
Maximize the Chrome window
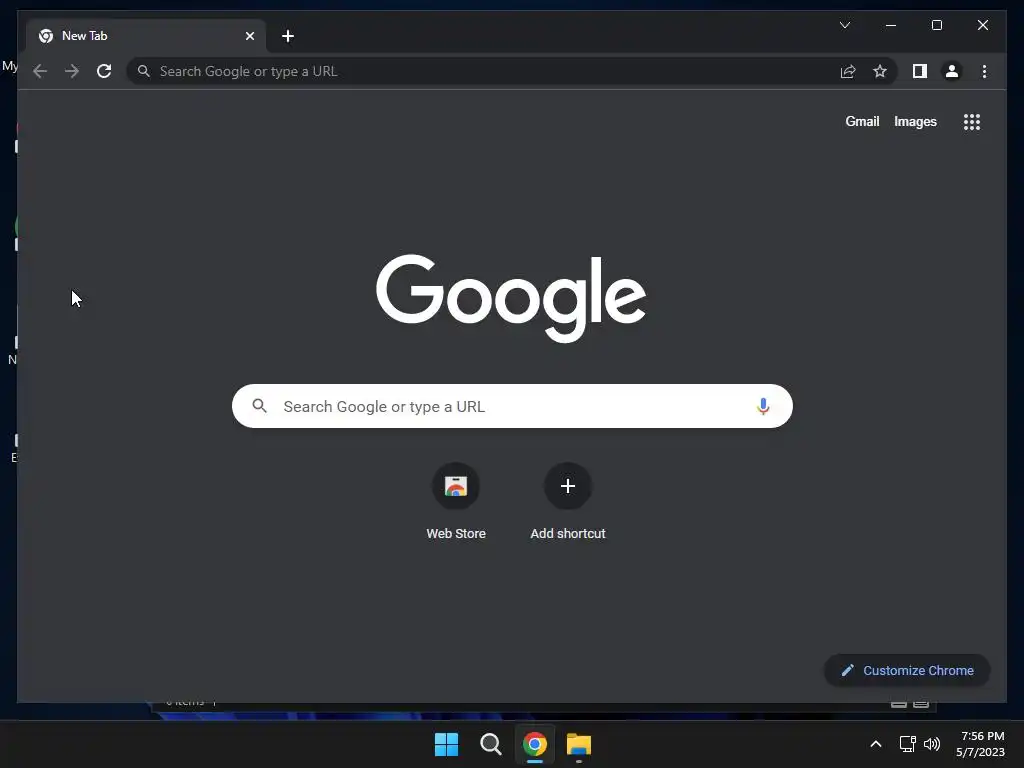936,25
